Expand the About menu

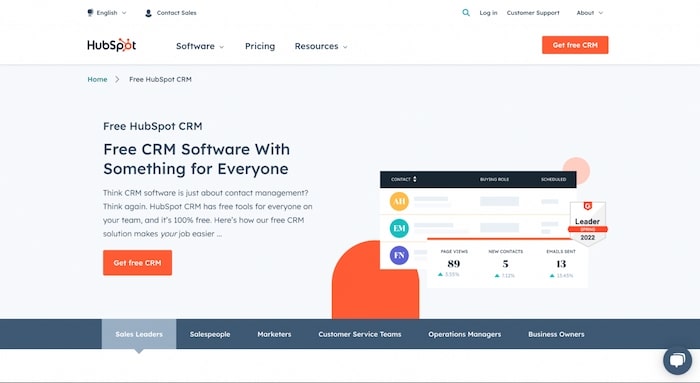click(x=589, y=13)
